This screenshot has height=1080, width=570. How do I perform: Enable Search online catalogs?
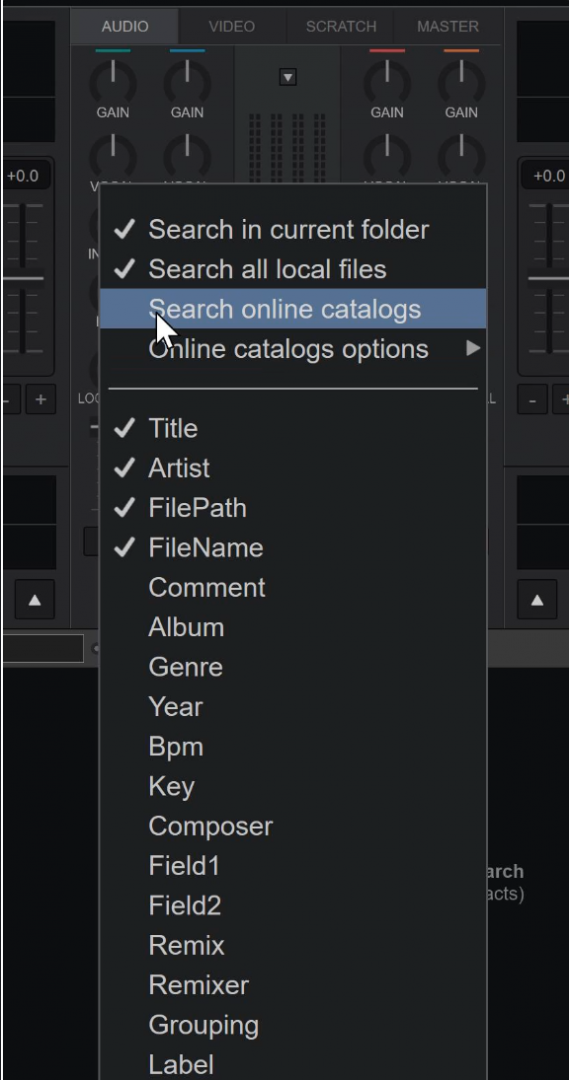[293, 309]
